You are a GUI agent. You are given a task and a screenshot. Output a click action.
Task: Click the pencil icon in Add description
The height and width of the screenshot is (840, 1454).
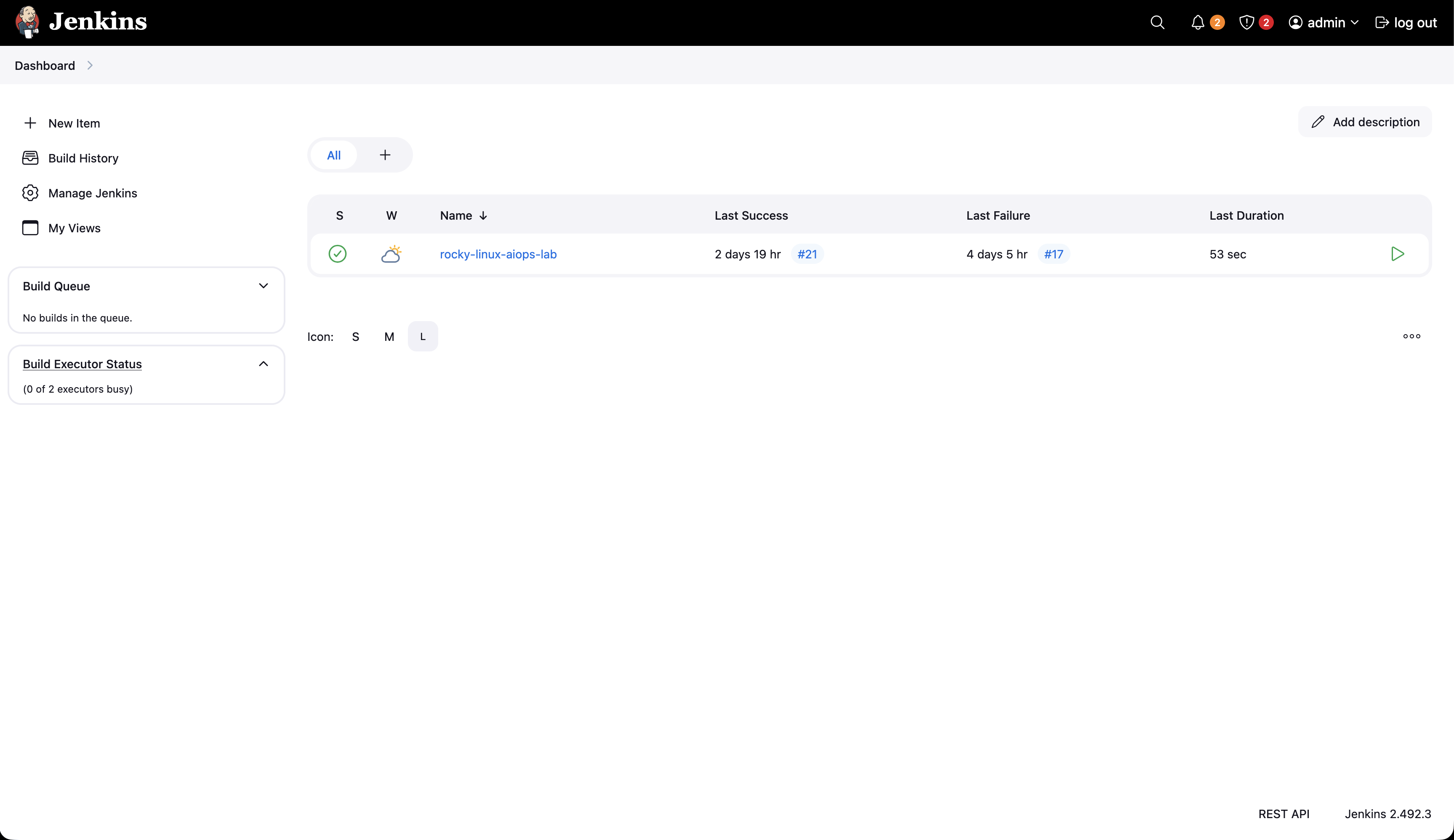[1318, 122]
